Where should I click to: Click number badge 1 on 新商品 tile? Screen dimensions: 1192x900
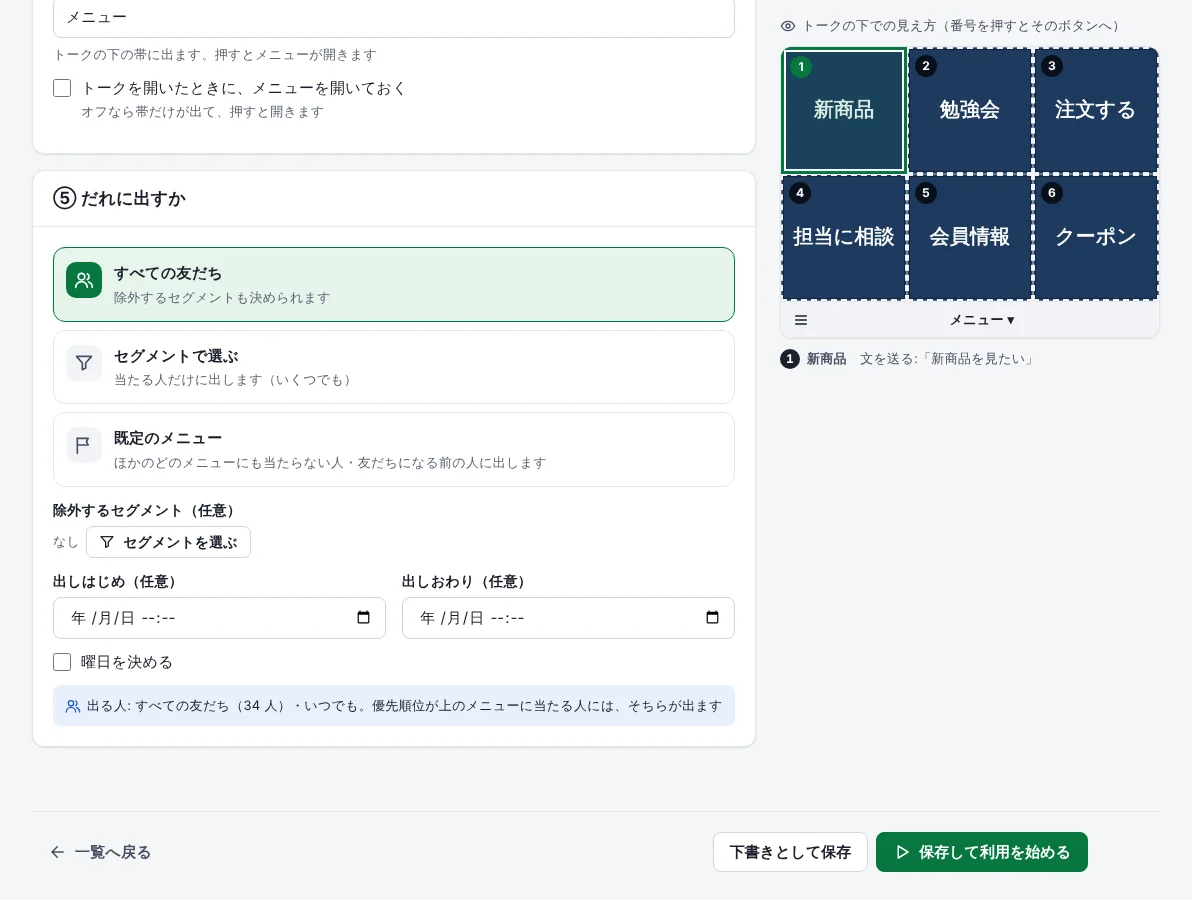[x=800, y=67]
